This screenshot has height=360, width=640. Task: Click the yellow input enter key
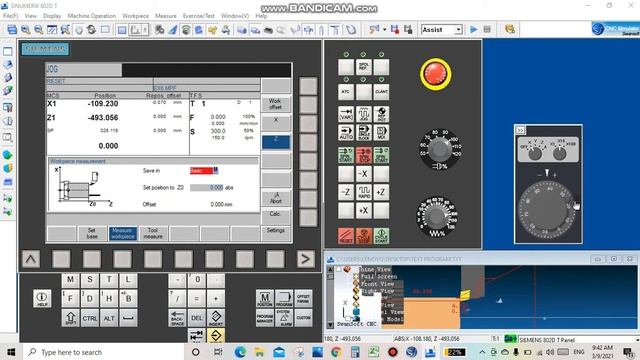pyautogui.click(x=216, y=336)
